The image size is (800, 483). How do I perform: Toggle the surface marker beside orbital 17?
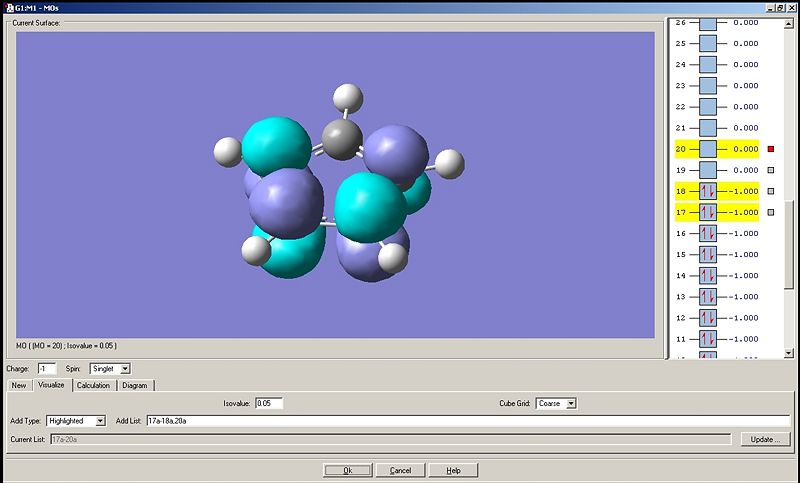tap(771, 212)
